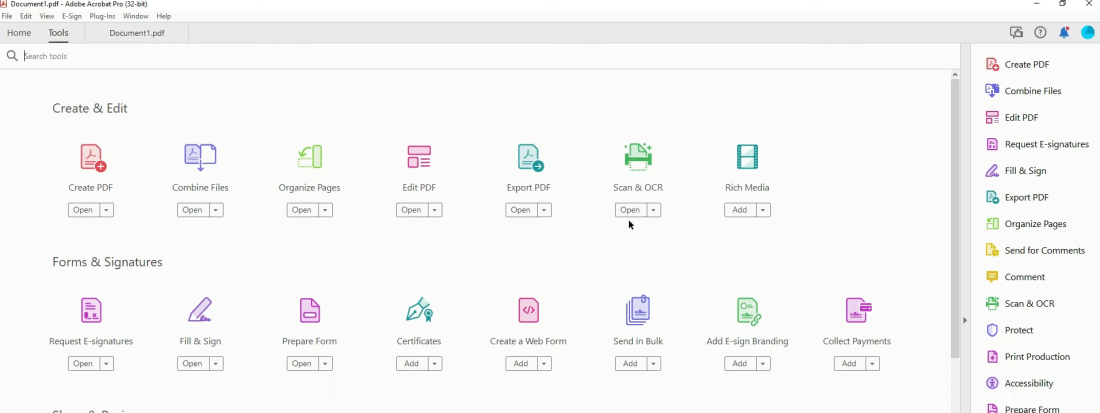Expand the dropdown arrow beside Combine Files Open
The height and width of the screenshot is (413, 1100).
click(215, 210)
